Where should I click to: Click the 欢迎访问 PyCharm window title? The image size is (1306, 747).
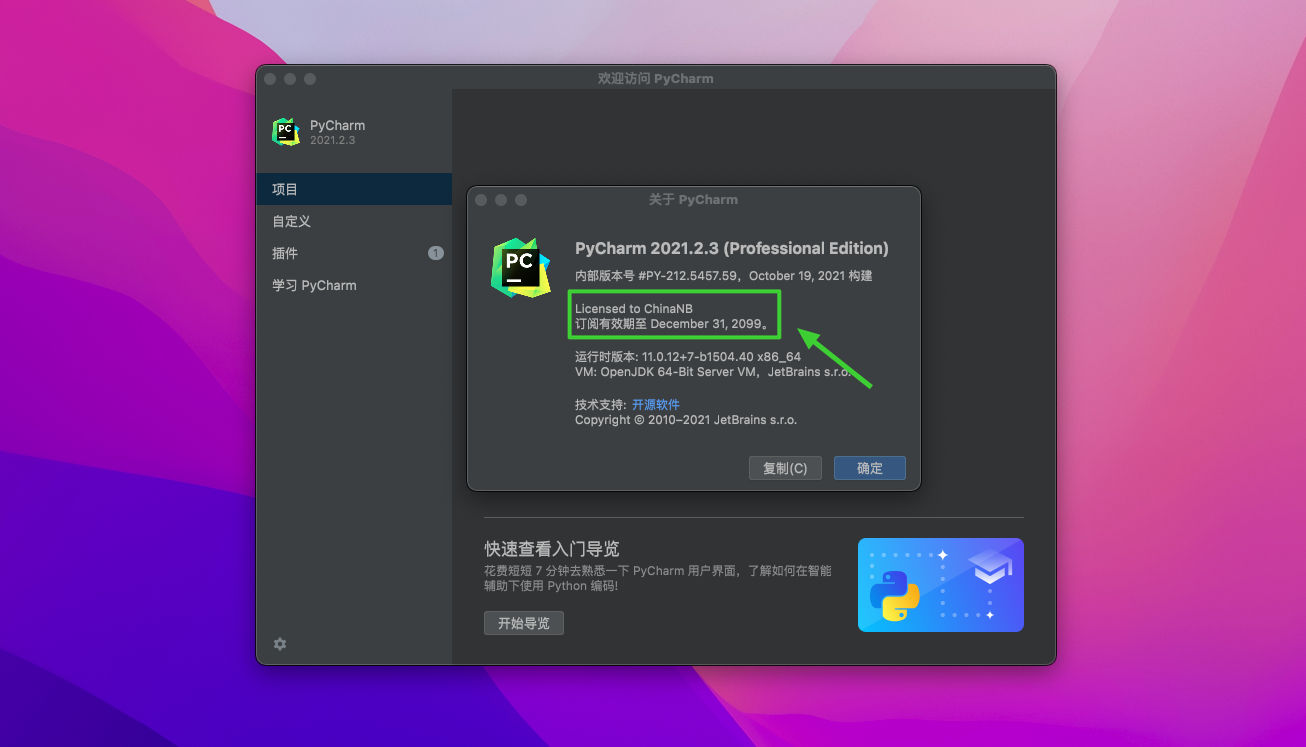[x=655, y=79]
